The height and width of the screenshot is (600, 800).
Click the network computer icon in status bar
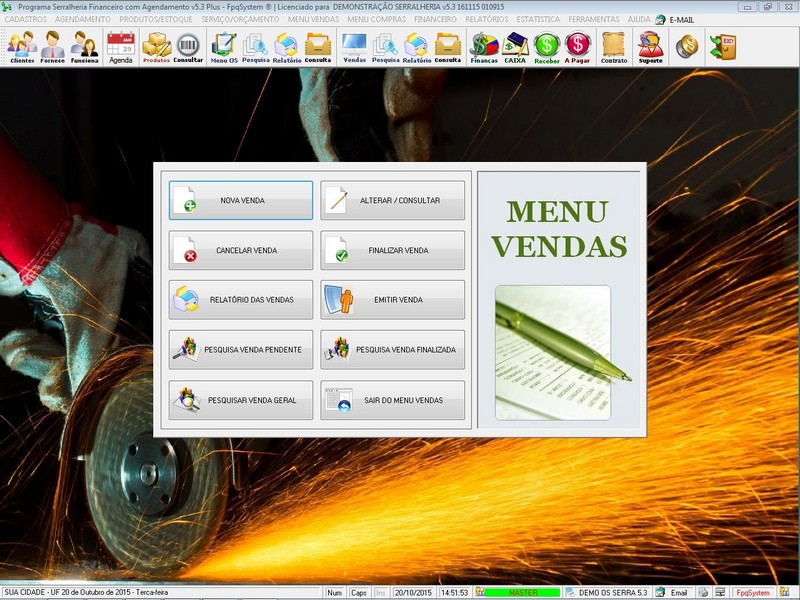click(720, 592)
